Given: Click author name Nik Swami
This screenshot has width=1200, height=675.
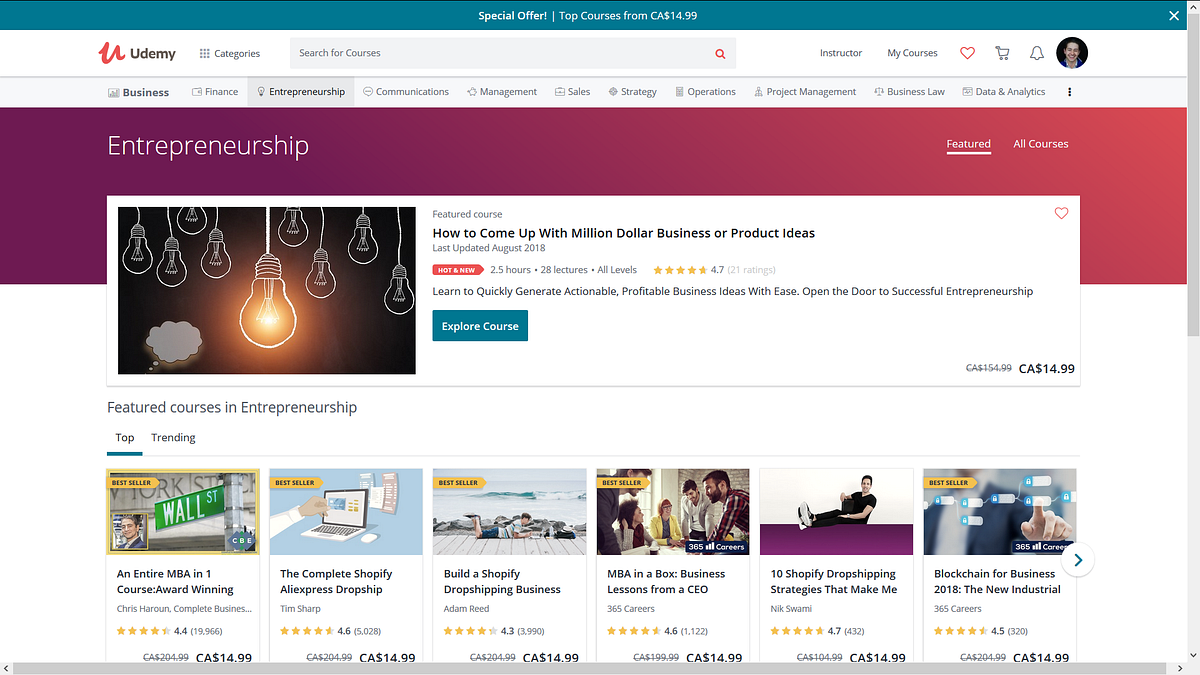Looking at the screenshot, I should 791,609.
